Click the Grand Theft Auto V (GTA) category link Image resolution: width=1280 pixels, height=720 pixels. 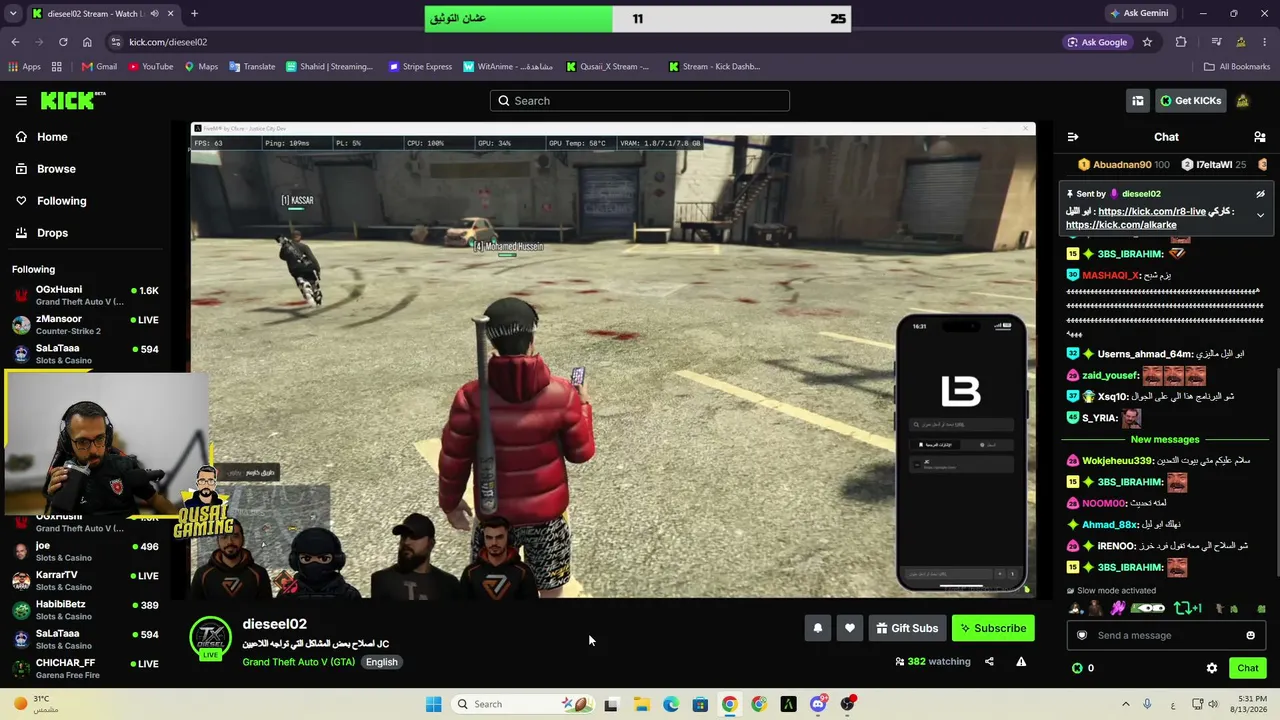pyautogui.click(x=298, y=662)
